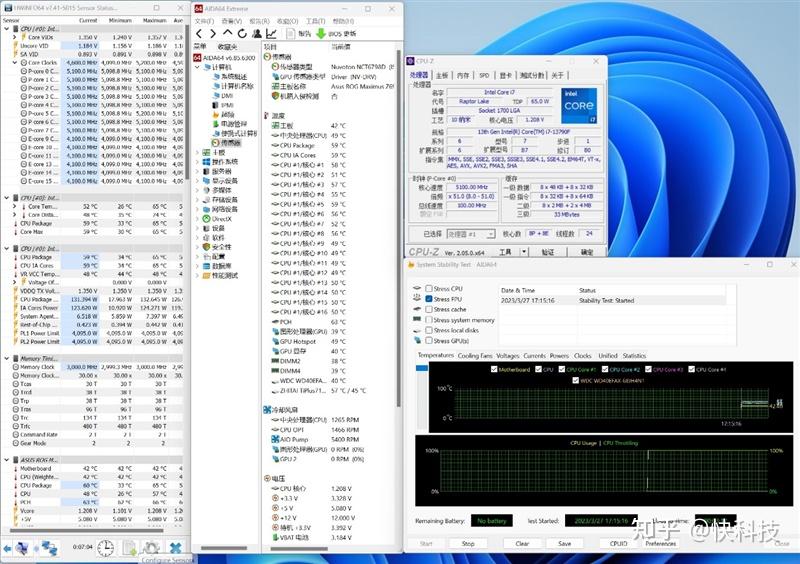Viewport: 800px width, 564px height.
Task: Click Save button in stability test
Action: (564, 544)
